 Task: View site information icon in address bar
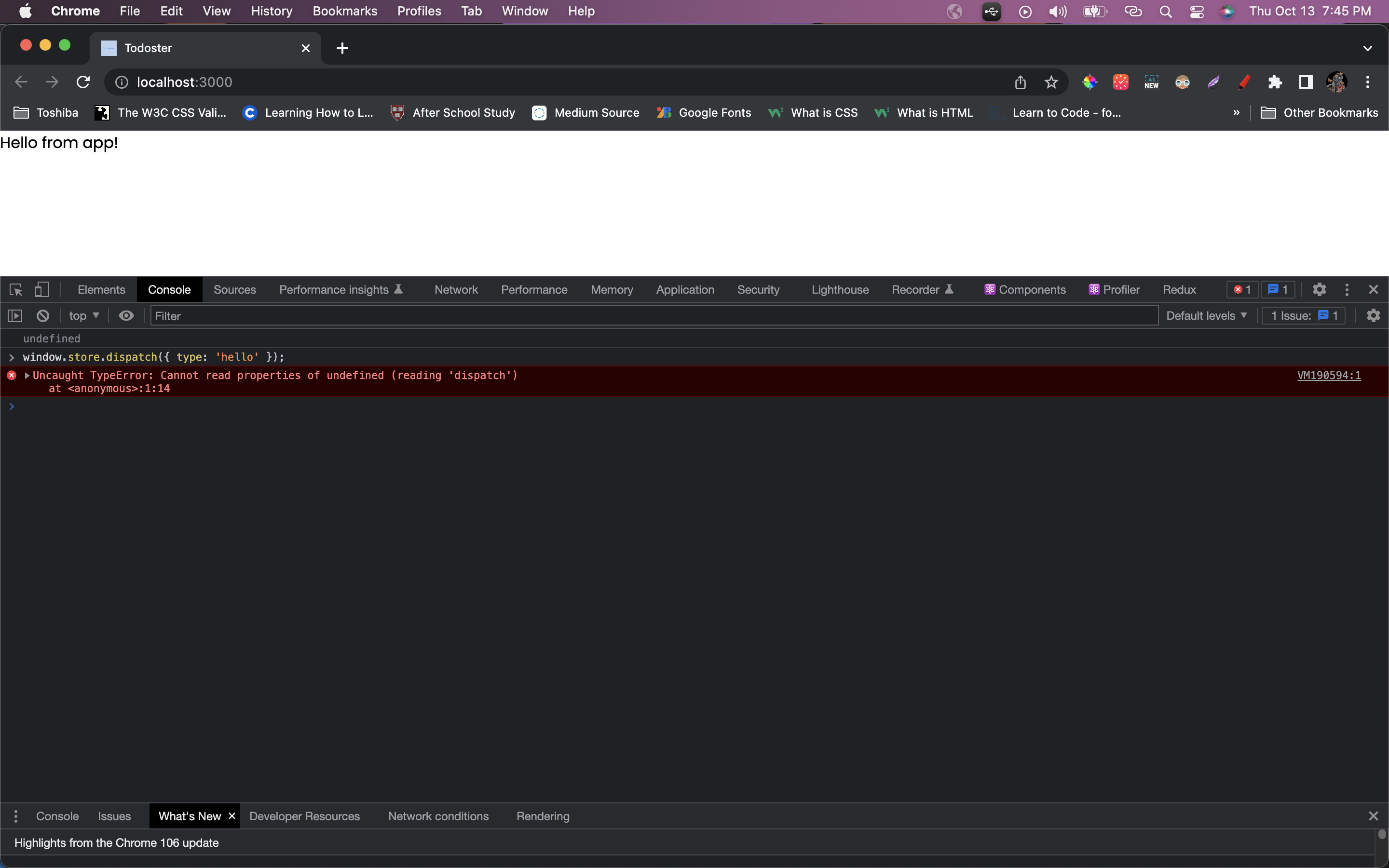pos(122,82)
